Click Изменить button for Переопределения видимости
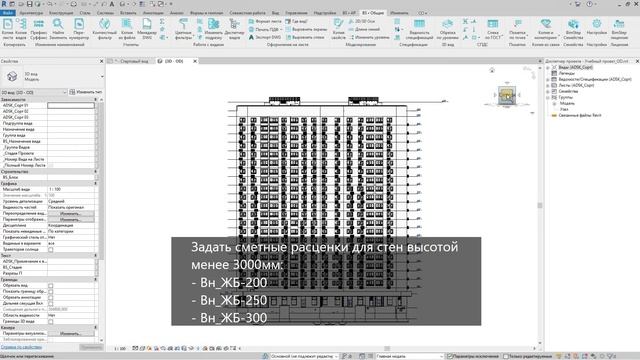The width and height of the screenshot is (640, 360). click(x=71, y=213)
